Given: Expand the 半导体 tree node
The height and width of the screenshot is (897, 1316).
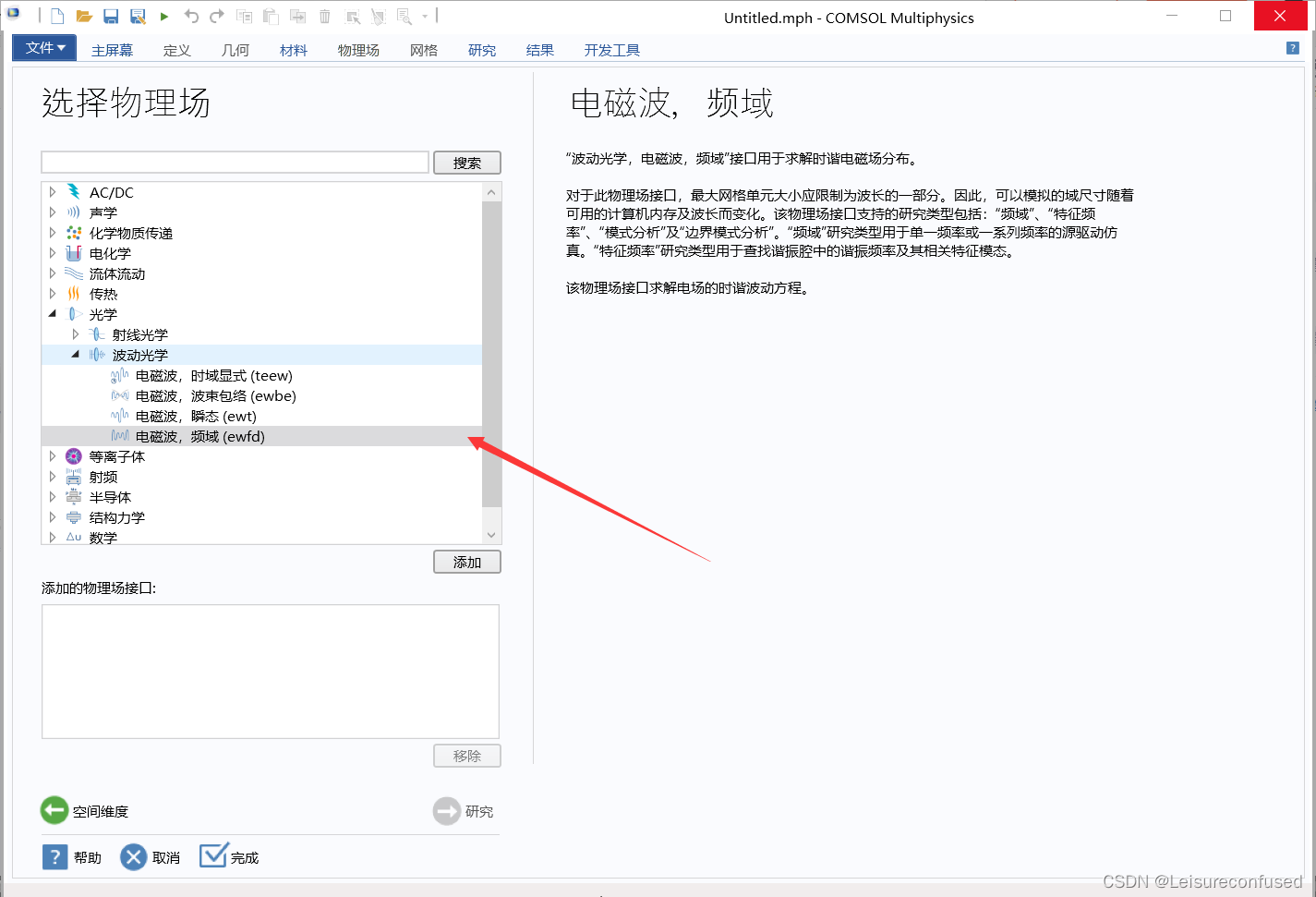Looking at the screenshot, I should [x=53, y=497].
